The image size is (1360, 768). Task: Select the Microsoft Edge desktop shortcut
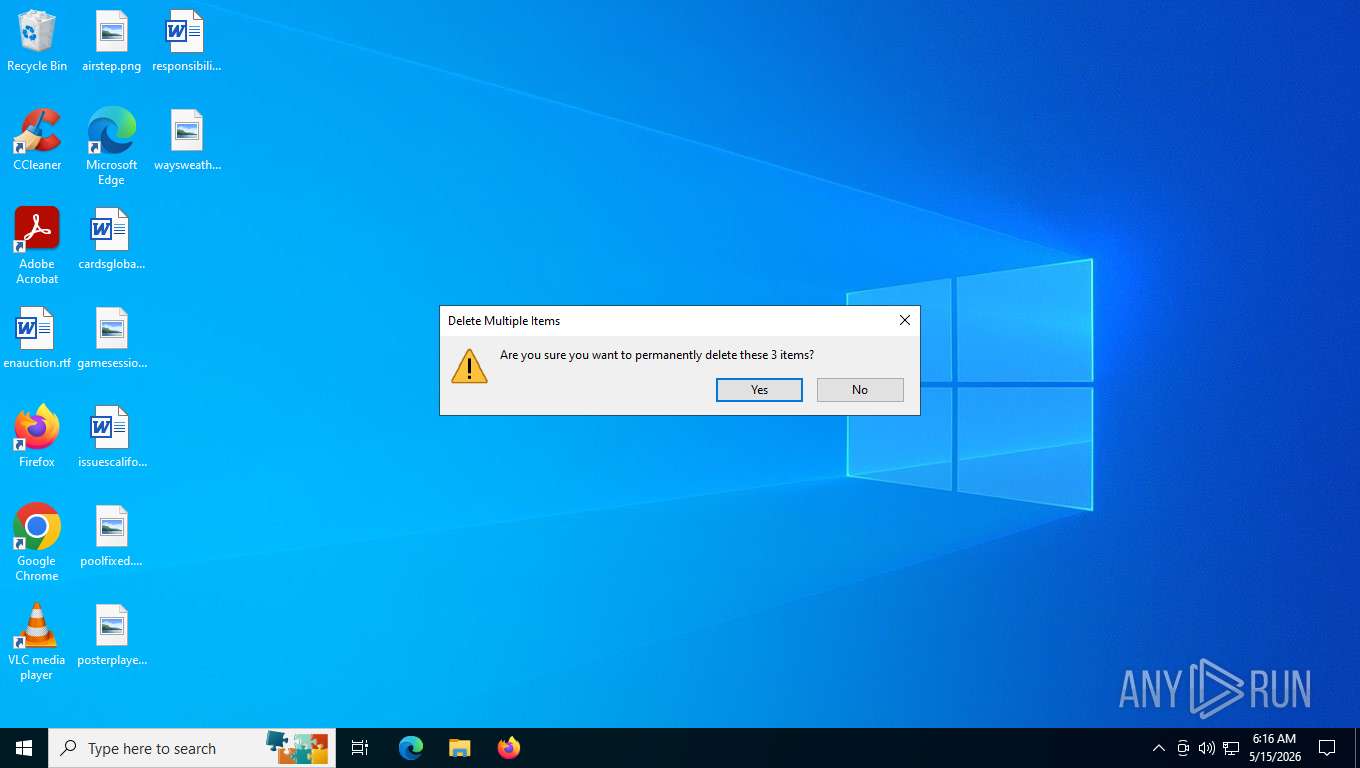coord(112,147)
